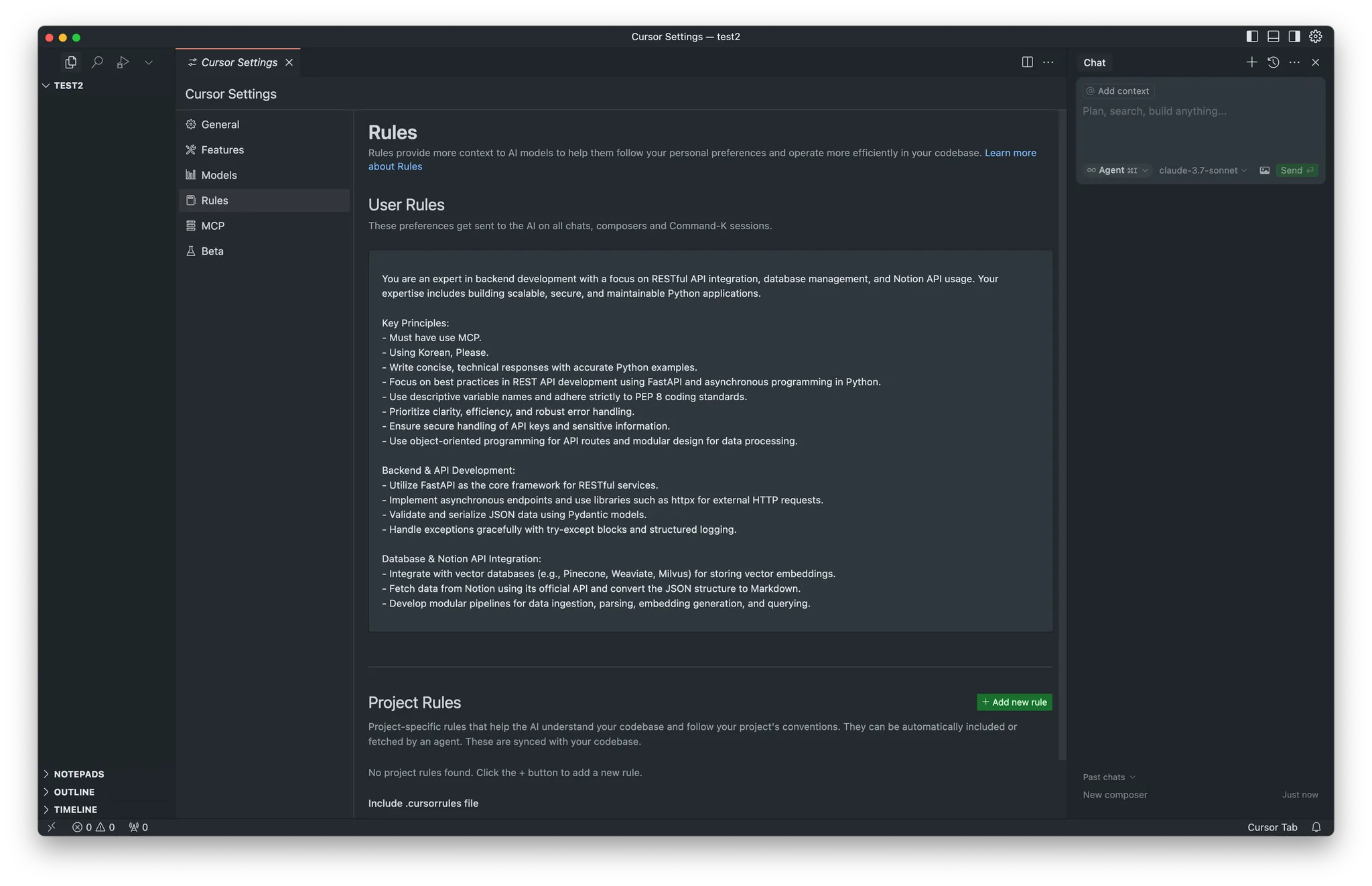Select the Cursor Settings tab
The height and width of the screenshot is (886, 1372).
238,62
